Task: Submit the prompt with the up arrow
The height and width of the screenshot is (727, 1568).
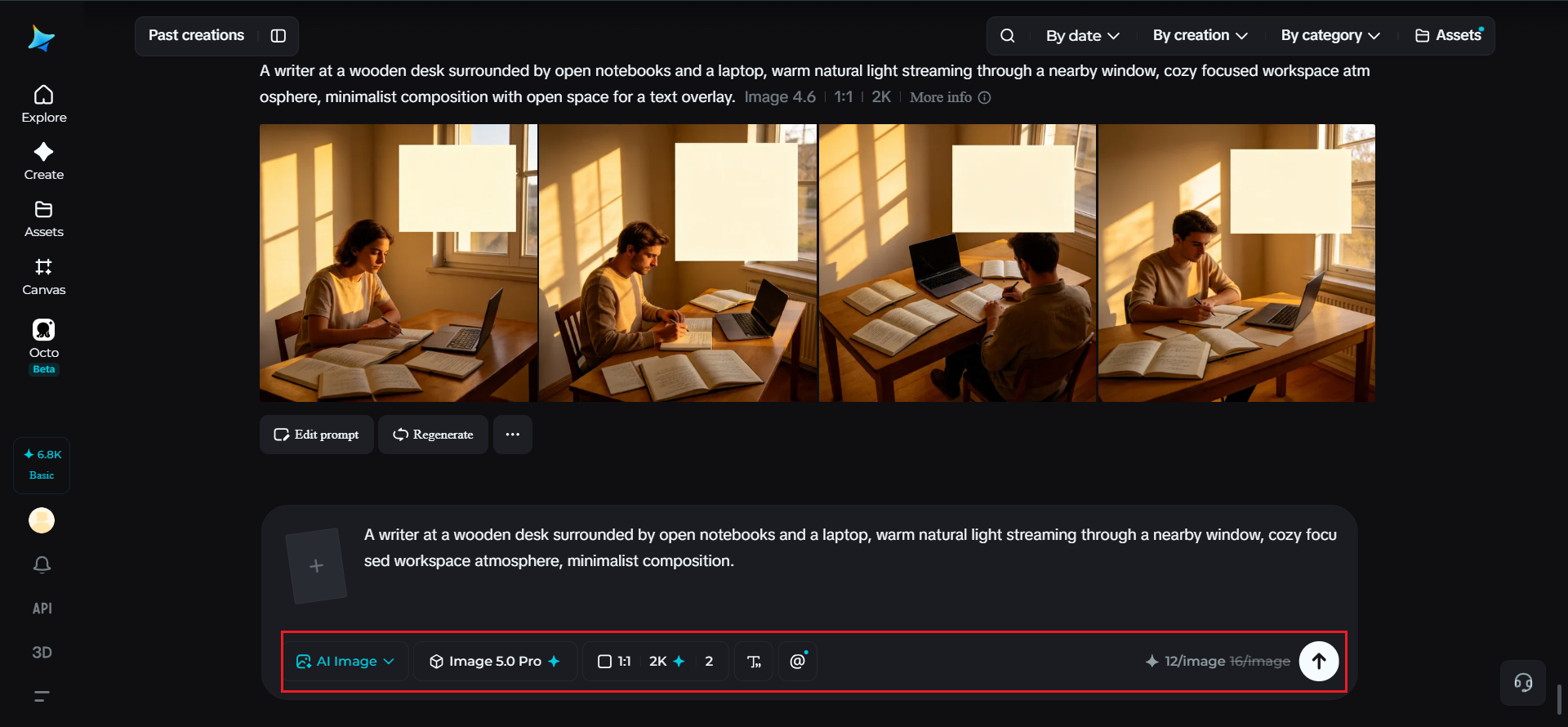Action: pos(1319,662)
